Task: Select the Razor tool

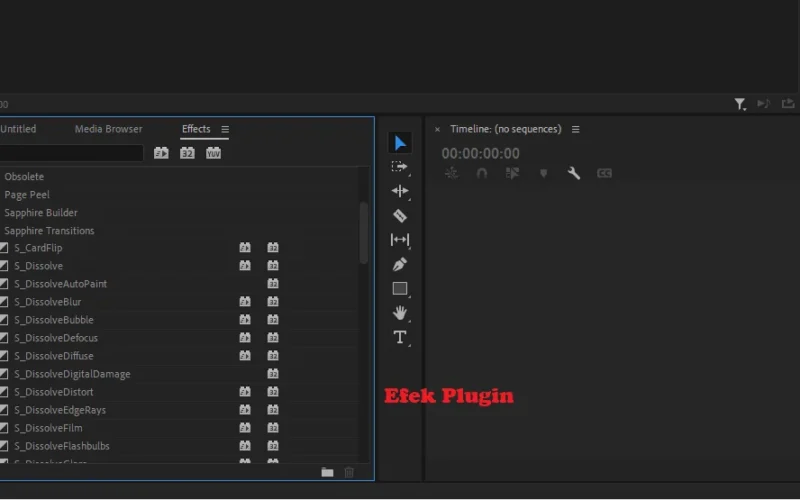Action: 400,215
